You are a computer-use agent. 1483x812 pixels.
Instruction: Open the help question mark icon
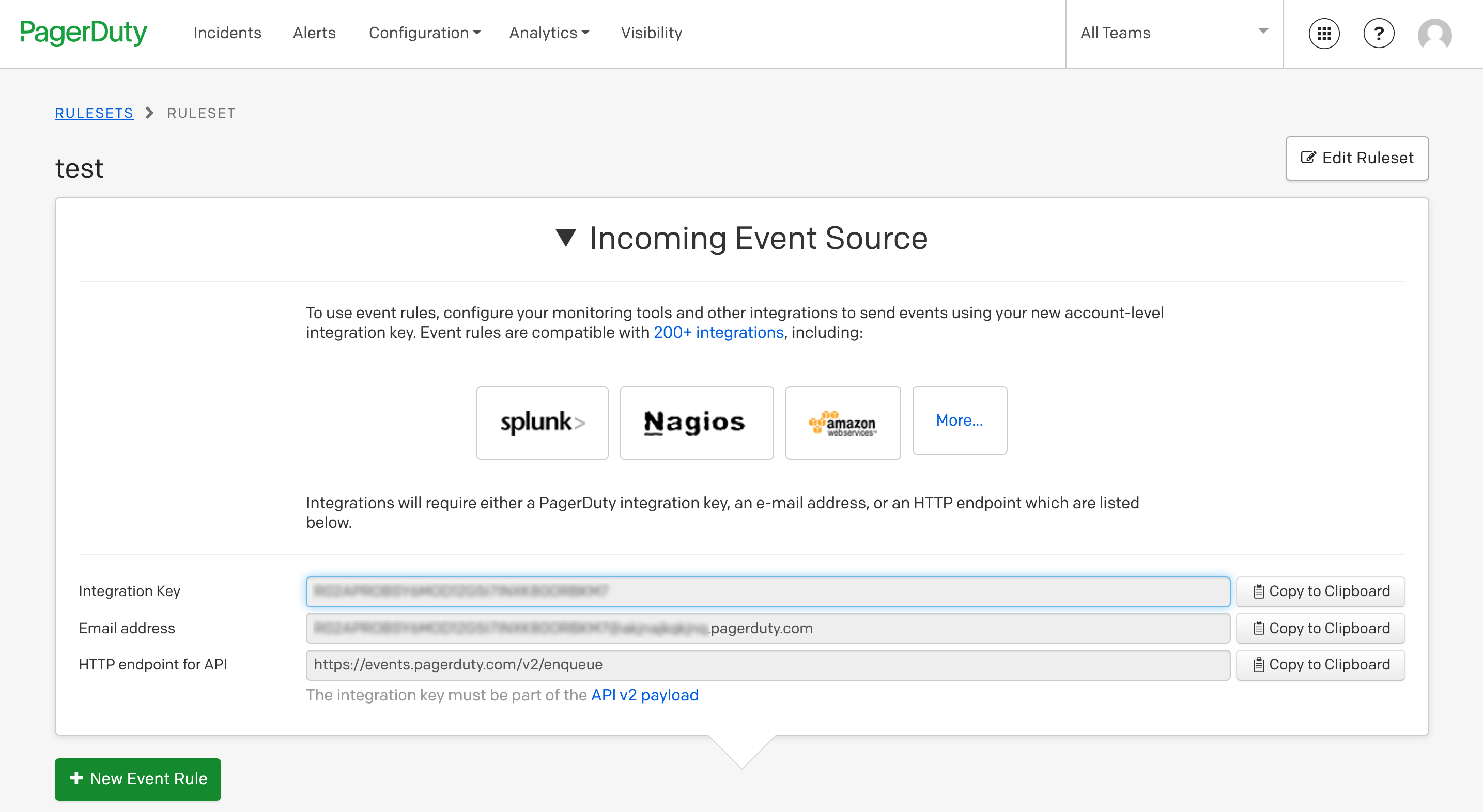[x=1378, y=34]
